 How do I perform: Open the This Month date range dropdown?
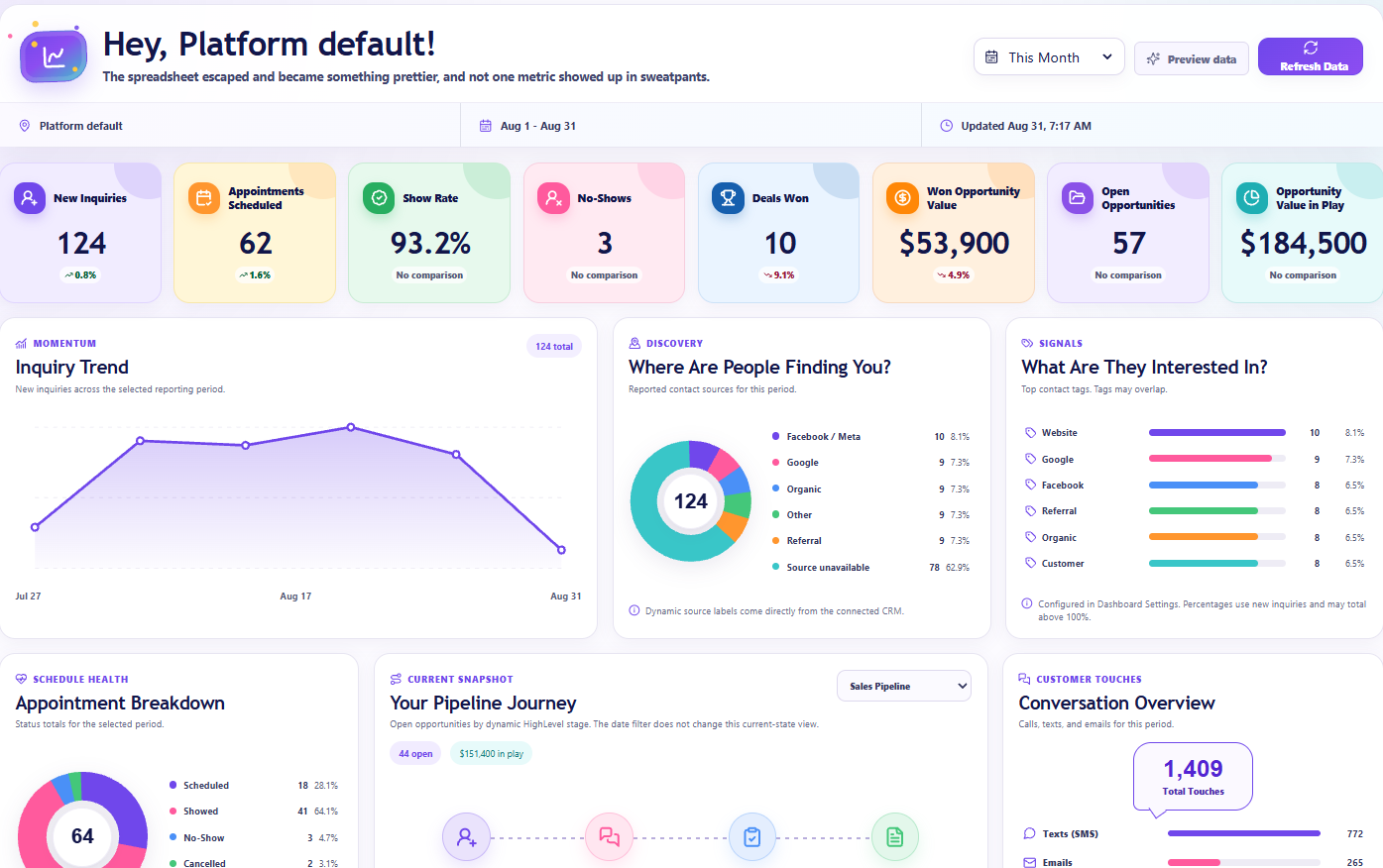[1049, 57]
